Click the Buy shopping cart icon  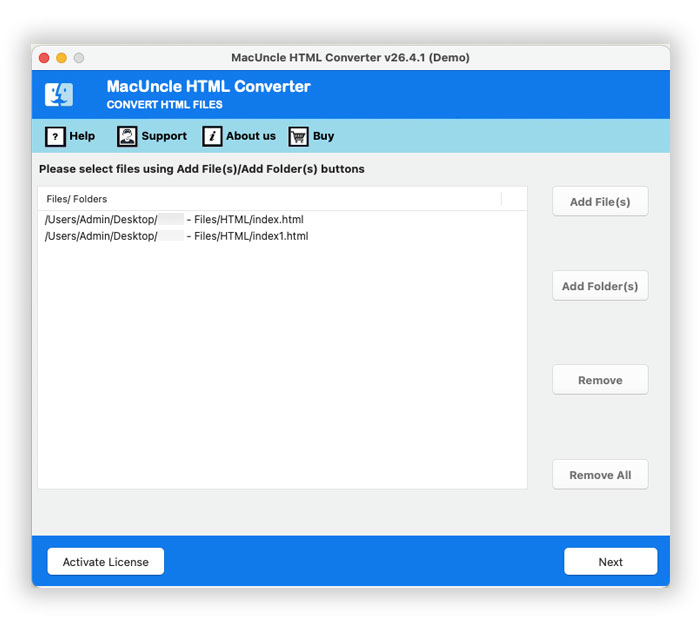(x=298, y=136)
